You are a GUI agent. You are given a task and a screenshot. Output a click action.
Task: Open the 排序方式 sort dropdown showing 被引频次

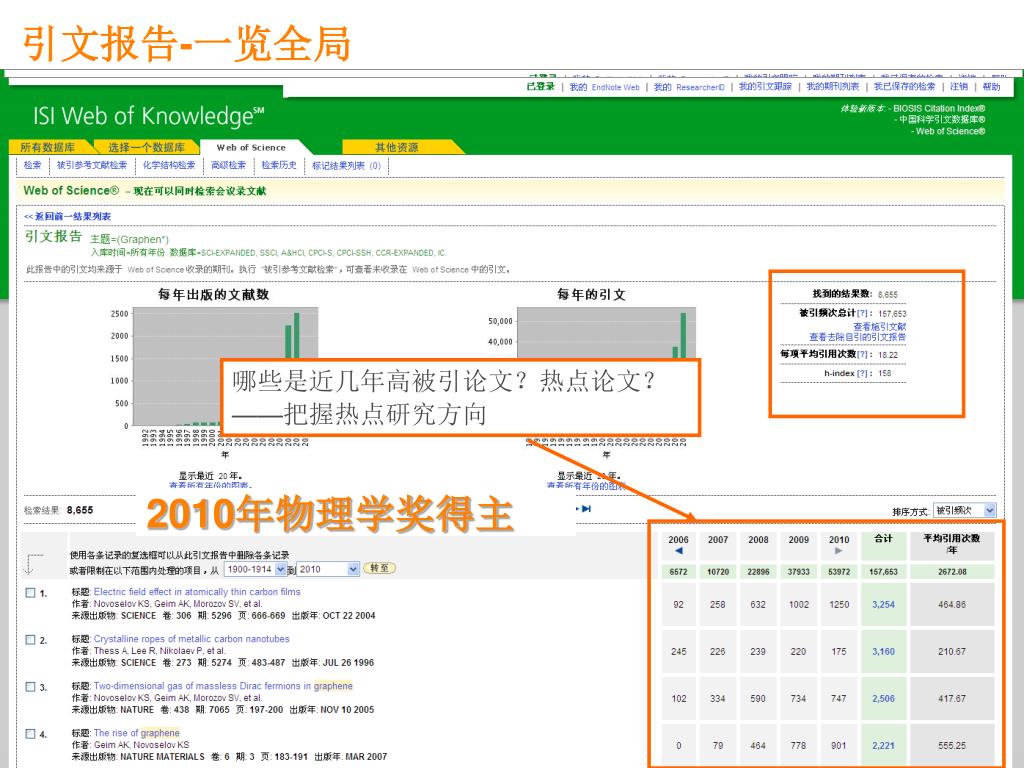pyautogui.click(x=965, y=510)
